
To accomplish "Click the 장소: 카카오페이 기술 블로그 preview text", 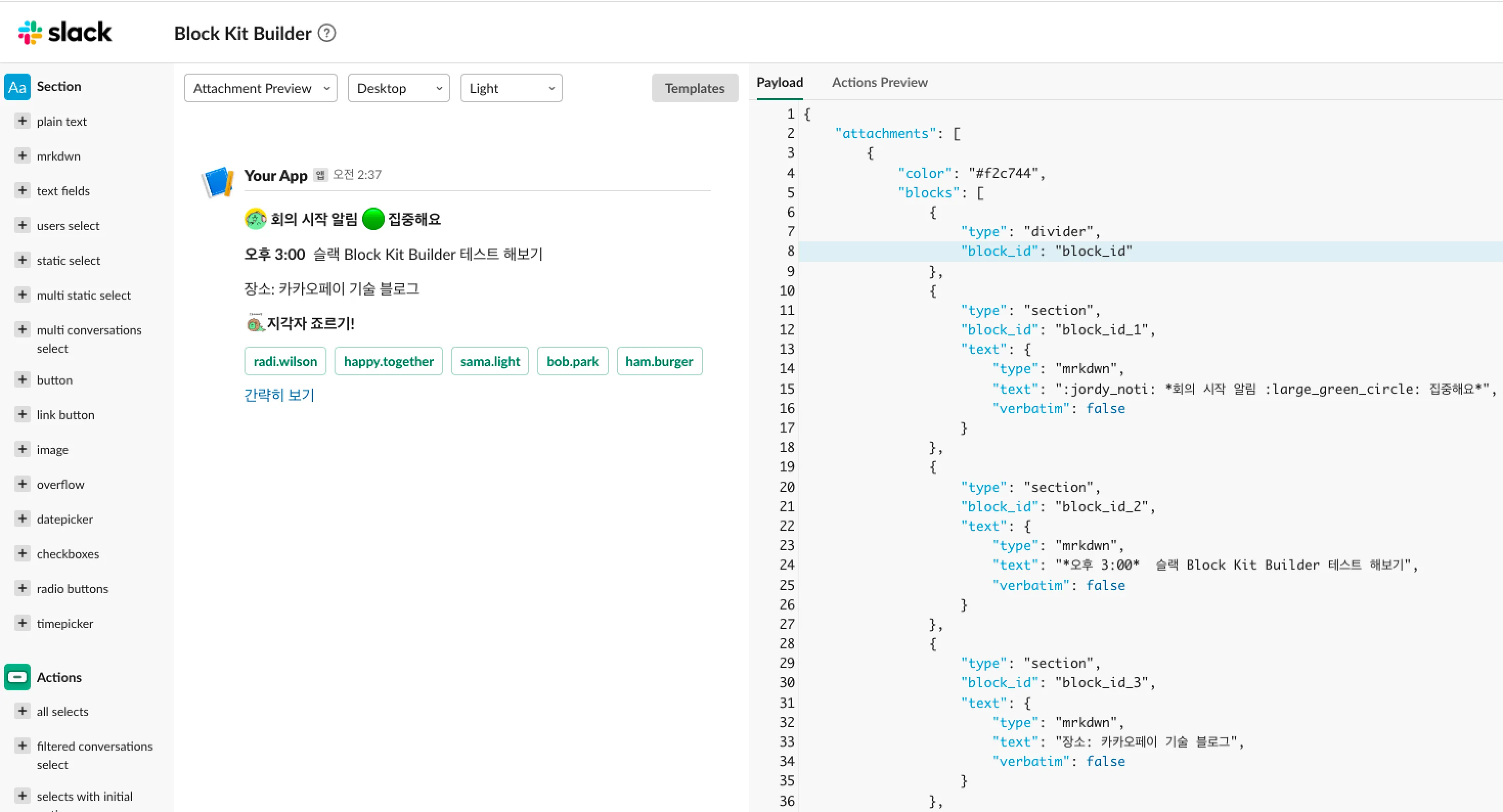I will pos(331,289).
